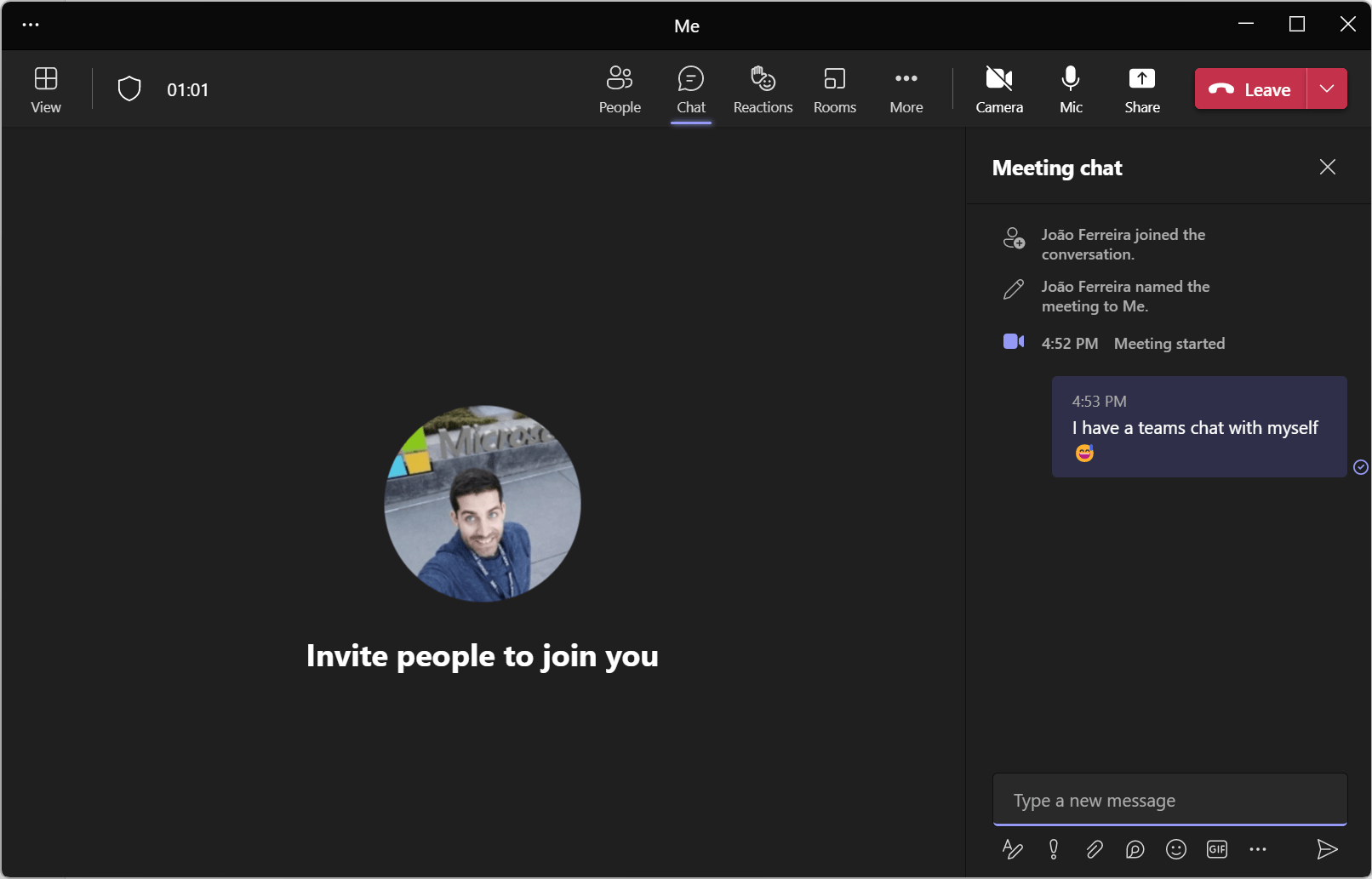Show the People participants panel
Screen dimensions: 1372x879
(x=620, y=89)
